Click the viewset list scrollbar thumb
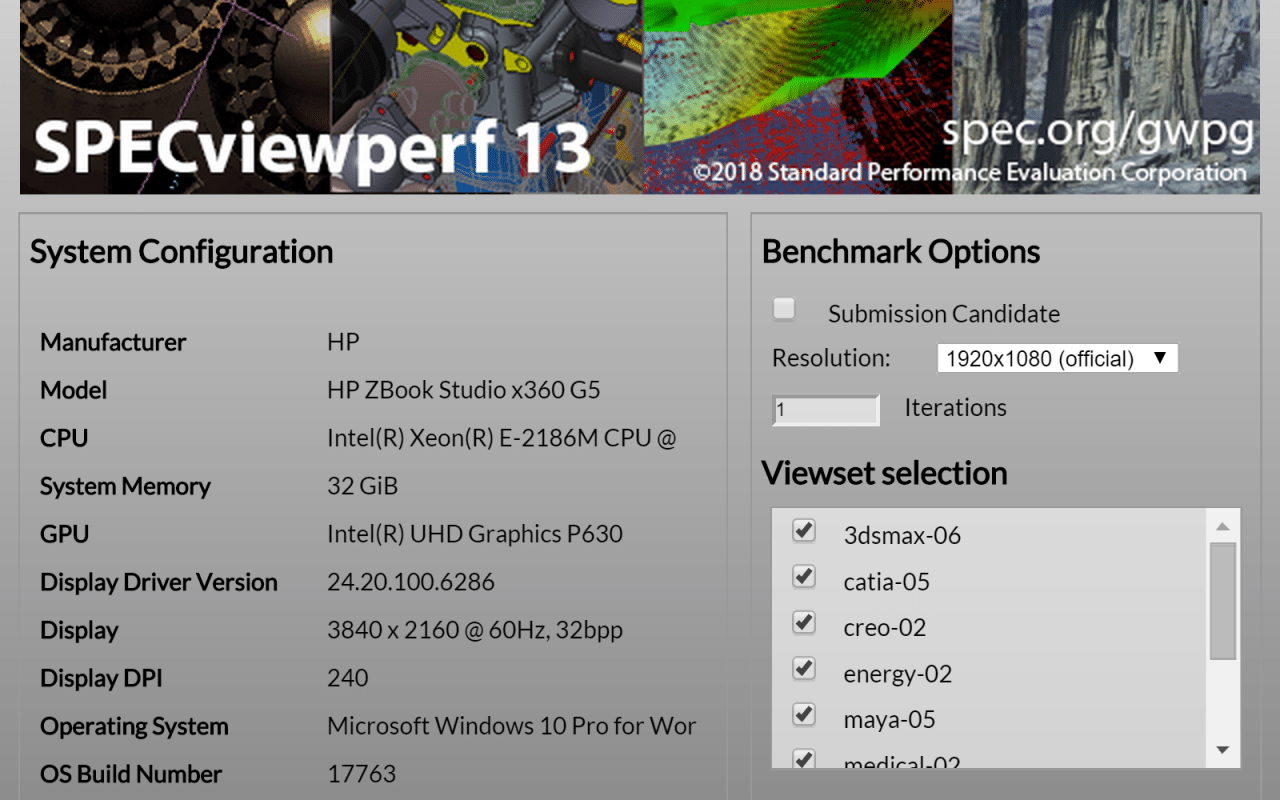 pyautogui.click(x=1222, y=601)
